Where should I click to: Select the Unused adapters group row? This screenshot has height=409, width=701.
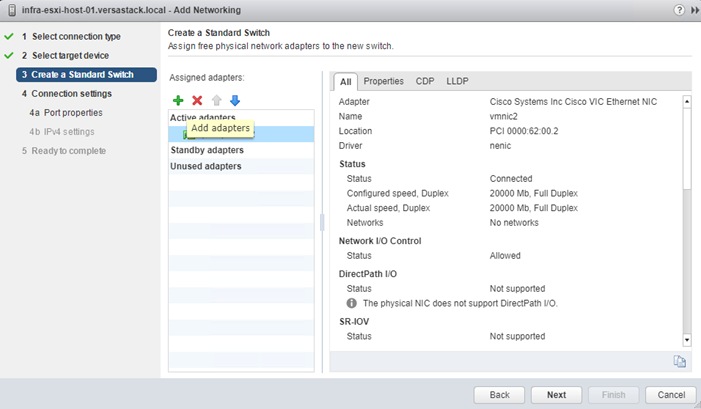tap(241, 166)
